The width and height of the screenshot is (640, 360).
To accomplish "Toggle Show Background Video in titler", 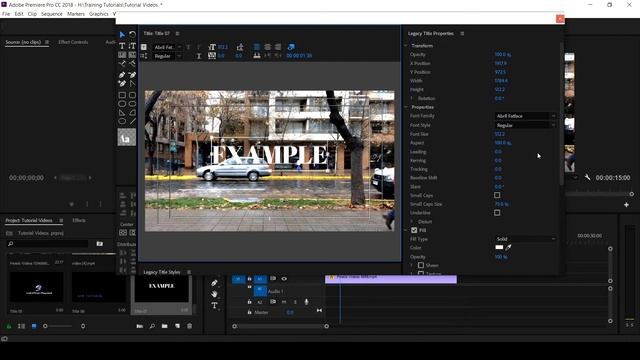I will pos(291,47).
